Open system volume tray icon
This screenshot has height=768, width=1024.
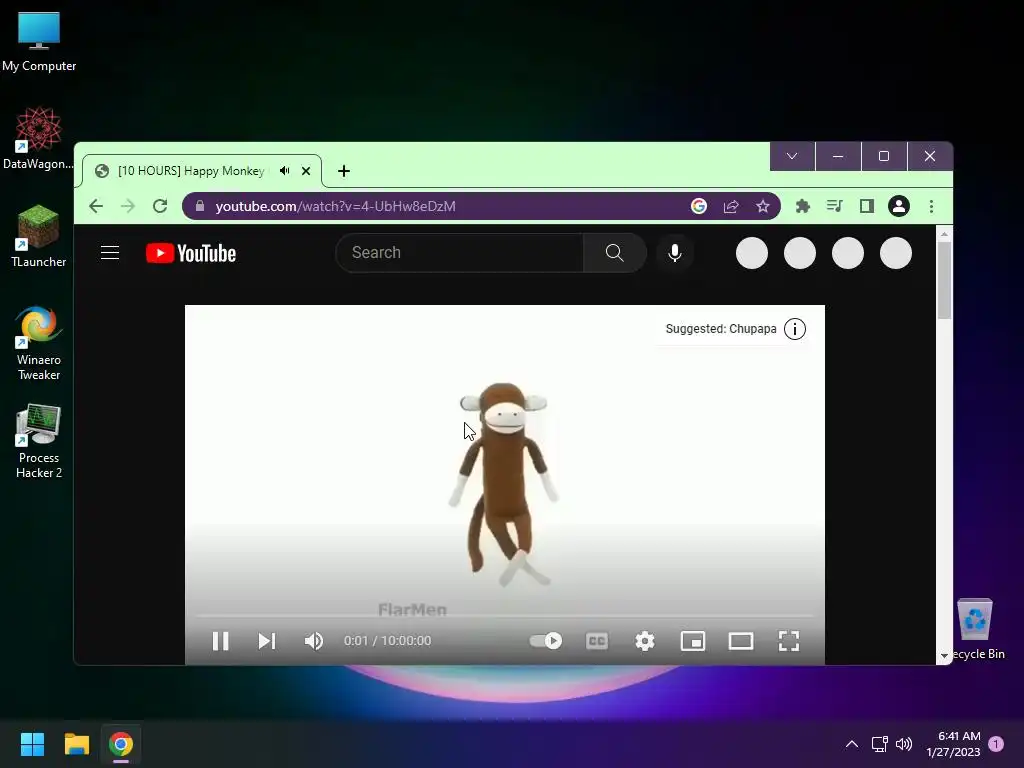904,744
